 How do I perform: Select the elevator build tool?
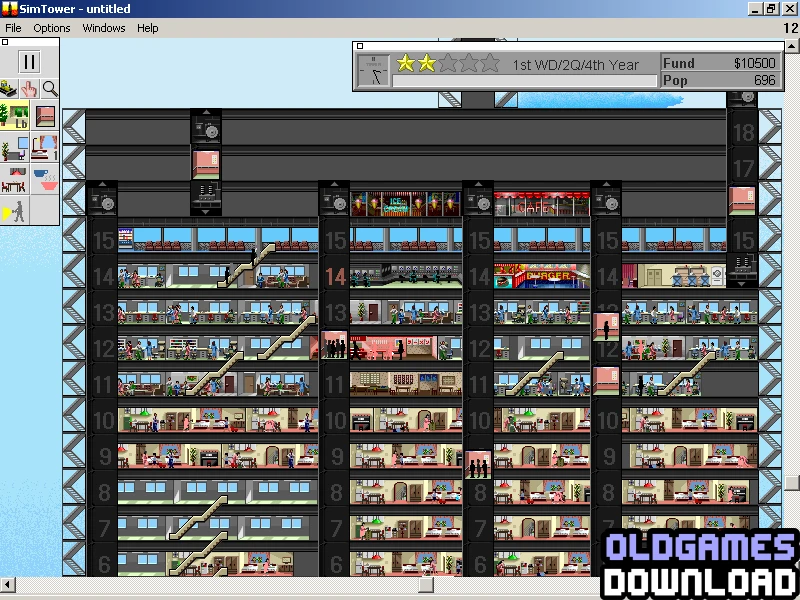pos(45,116)
